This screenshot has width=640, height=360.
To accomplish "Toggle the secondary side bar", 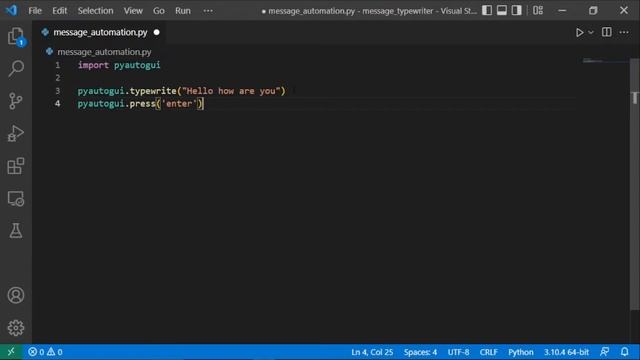I will (x=516, y=11).
